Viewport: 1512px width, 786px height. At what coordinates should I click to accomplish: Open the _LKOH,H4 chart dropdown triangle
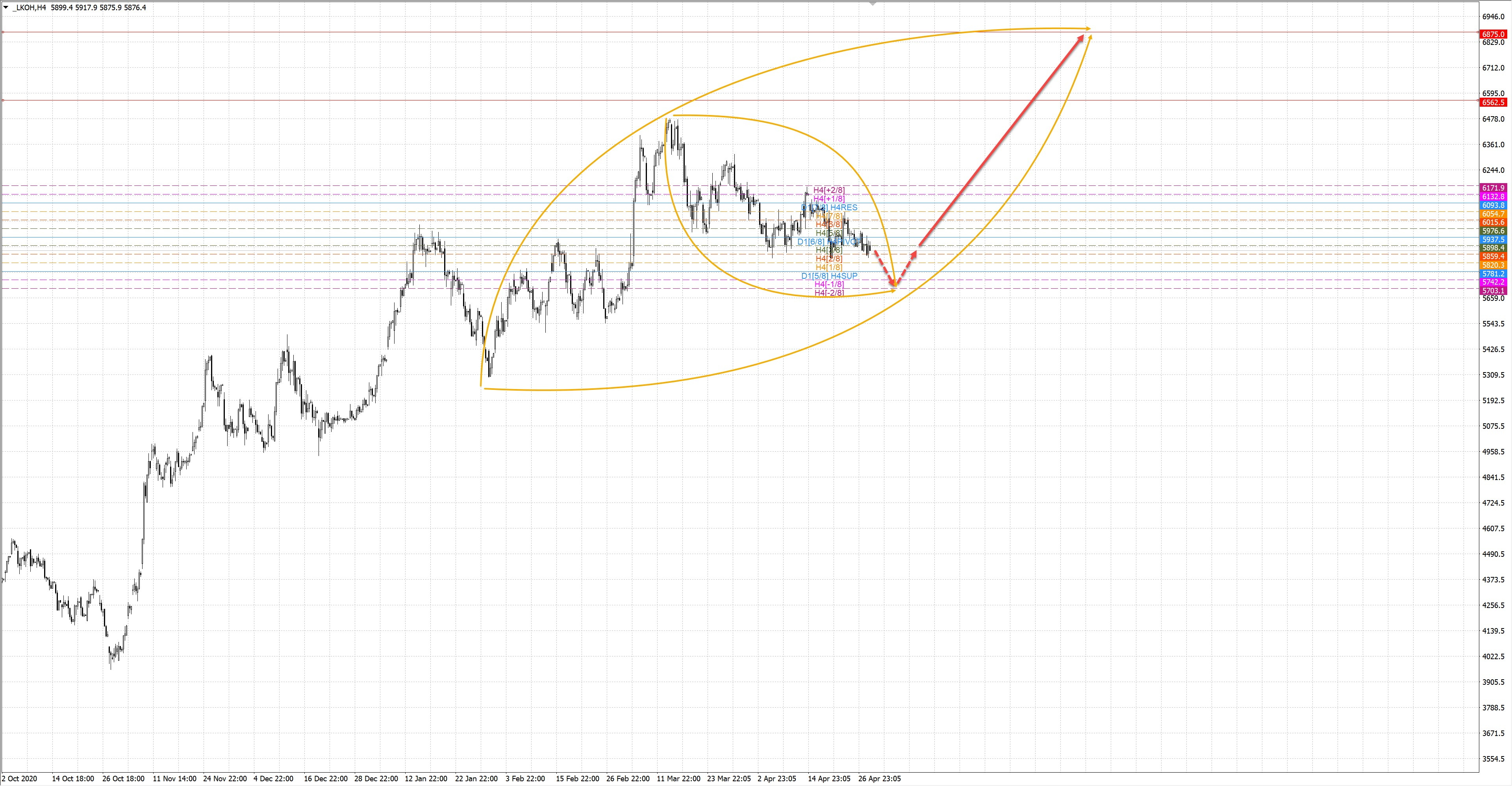6,7
